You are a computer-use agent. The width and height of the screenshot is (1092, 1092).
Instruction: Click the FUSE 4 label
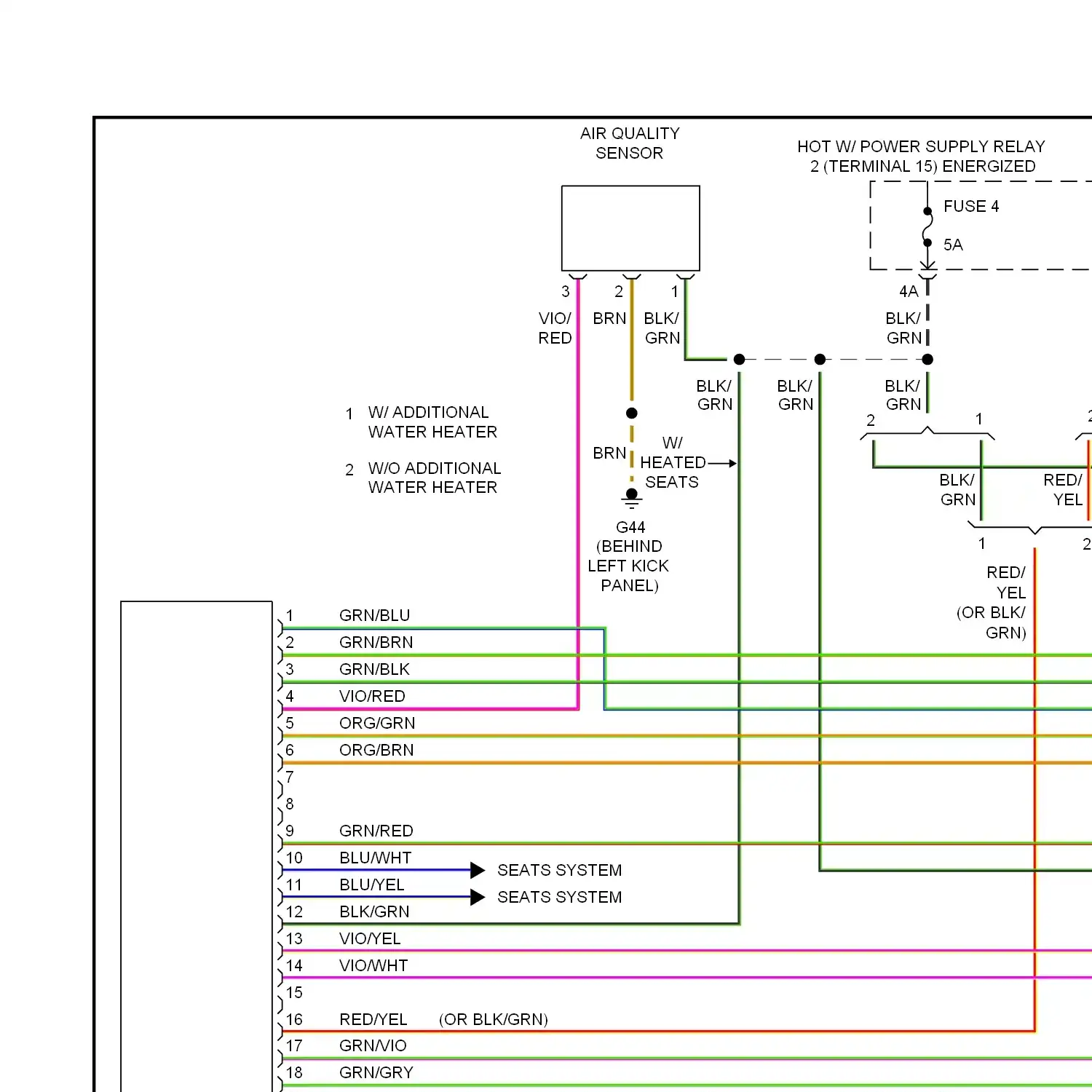click(x=971, y=207)
